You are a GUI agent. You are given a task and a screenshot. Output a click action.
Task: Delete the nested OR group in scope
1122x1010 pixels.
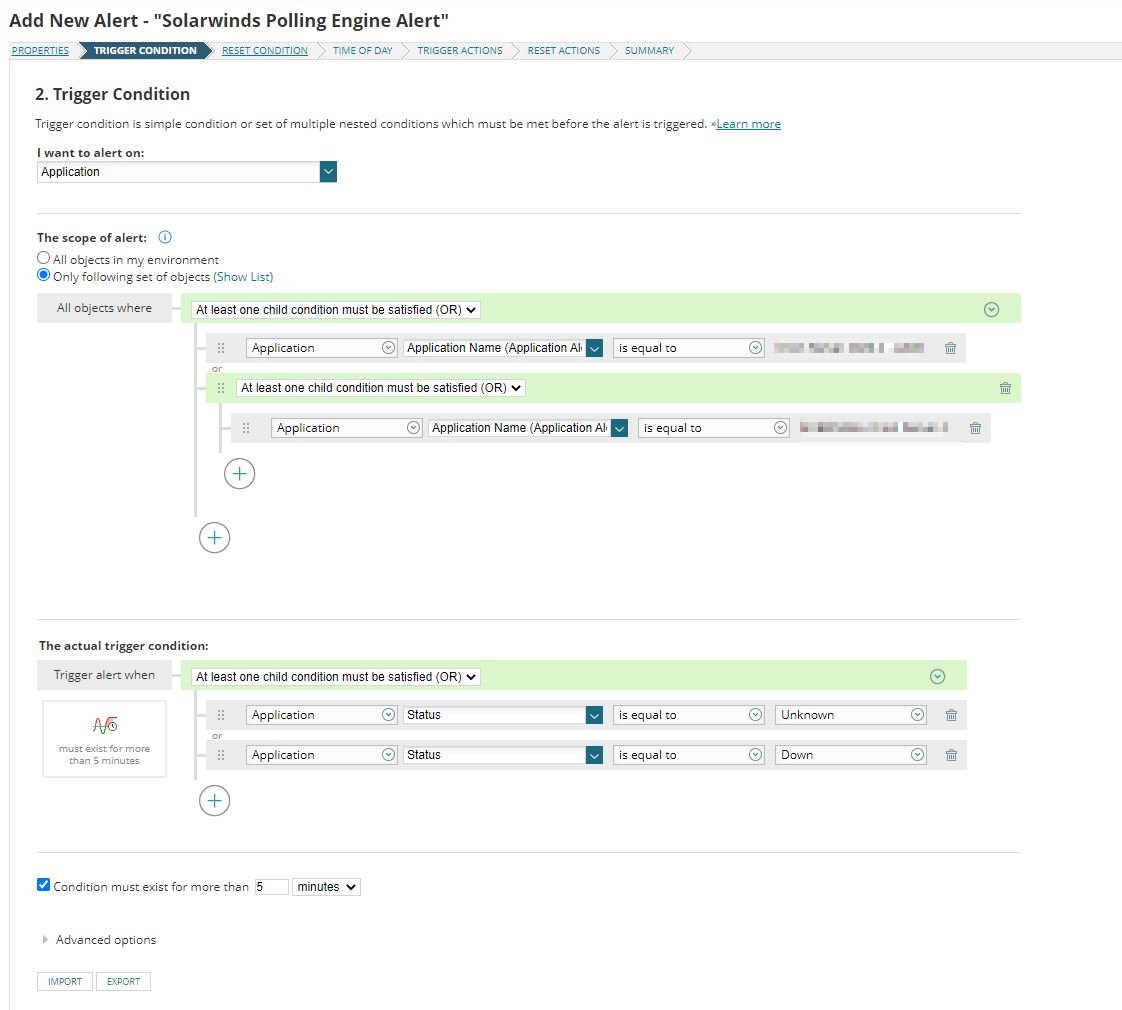[x=1005, y=388]
